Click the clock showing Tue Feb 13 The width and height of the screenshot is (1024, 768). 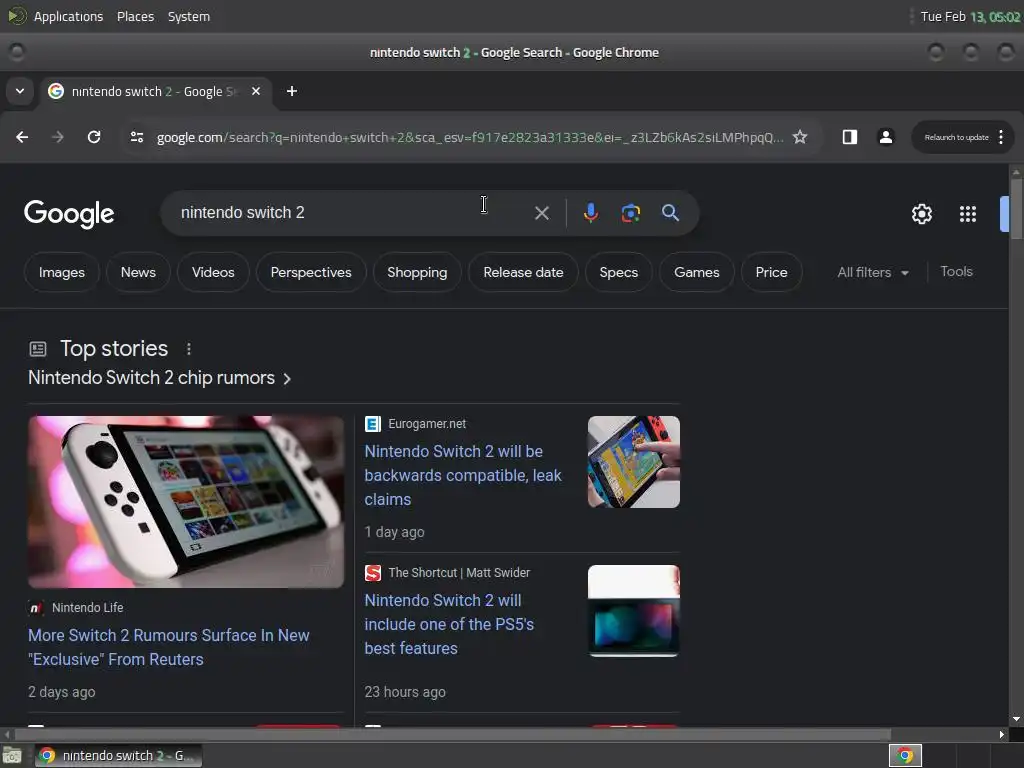[970, 16]
